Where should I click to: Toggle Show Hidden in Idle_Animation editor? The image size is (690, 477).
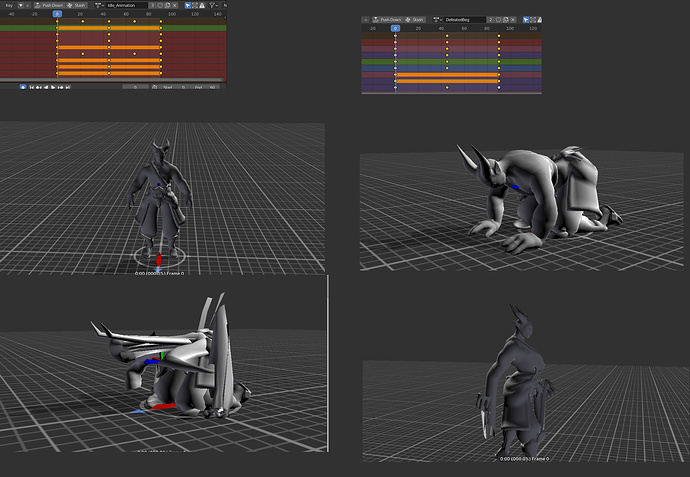pyautogui.click(x=195, y=5)
